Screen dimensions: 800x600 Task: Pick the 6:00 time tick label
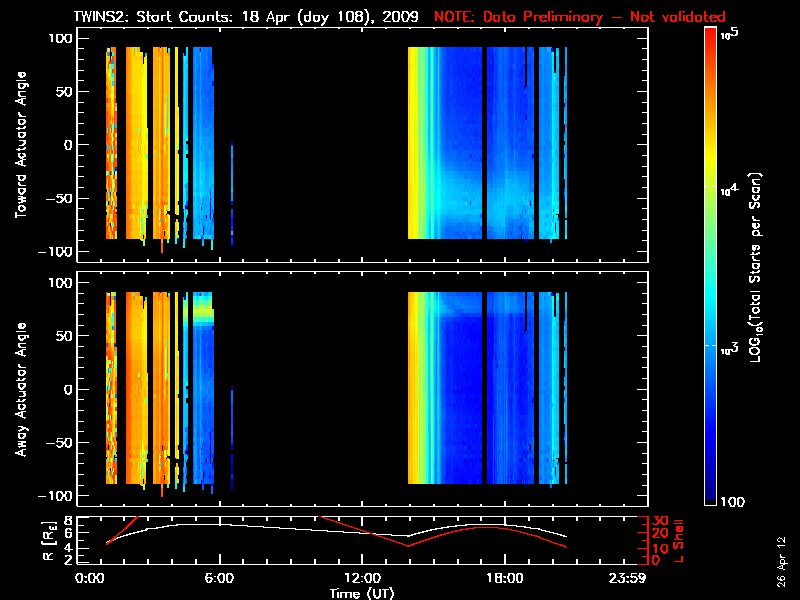point(219,580)
